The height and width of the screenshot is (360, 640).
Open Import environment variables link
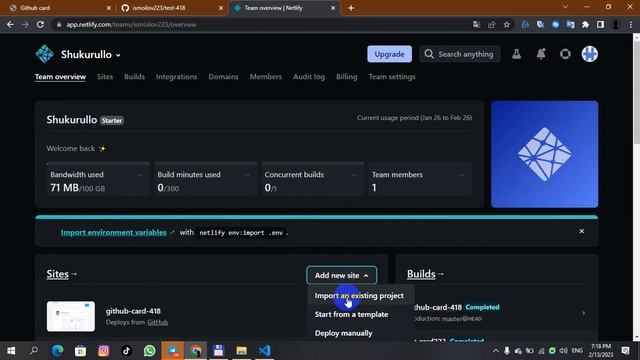coord(113,232)
